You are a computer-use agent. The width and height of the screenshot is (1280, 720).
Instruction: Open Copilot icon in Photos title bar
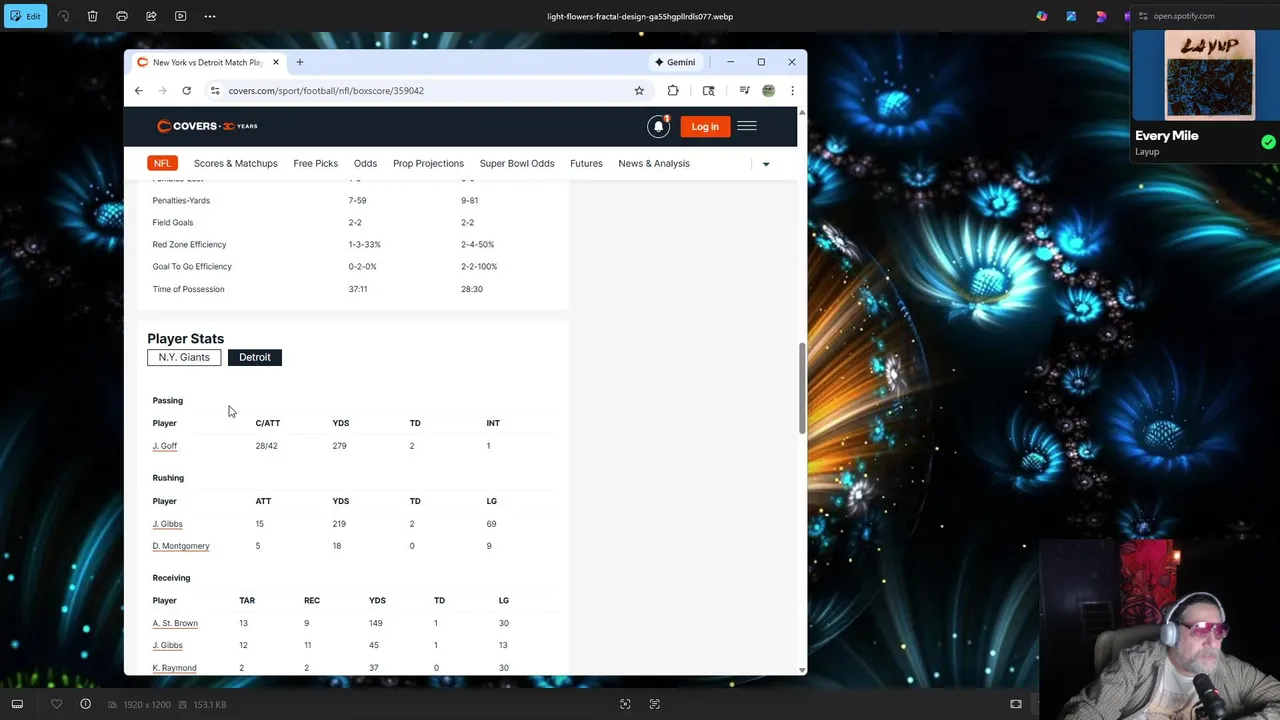pyautogui.click(x=1042, y=16)
